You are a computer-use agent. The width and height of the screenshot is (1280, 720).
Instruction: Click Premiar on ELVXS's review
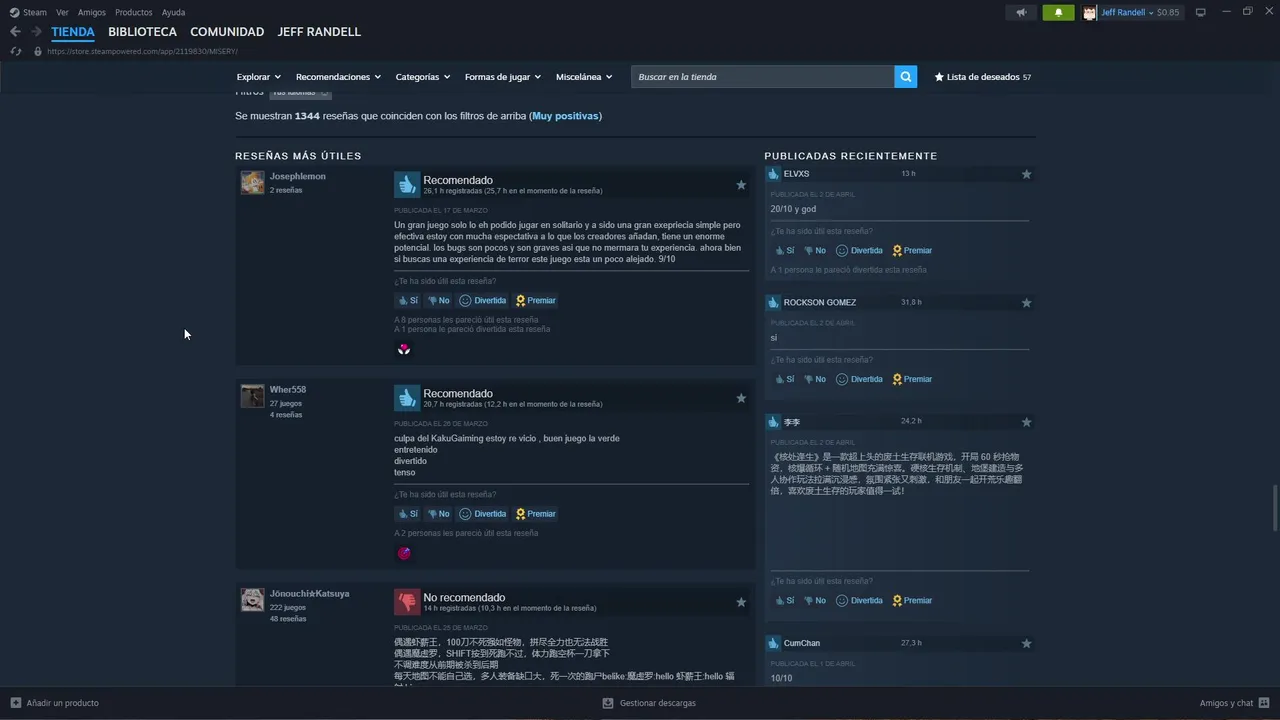[x=912, y=251]
